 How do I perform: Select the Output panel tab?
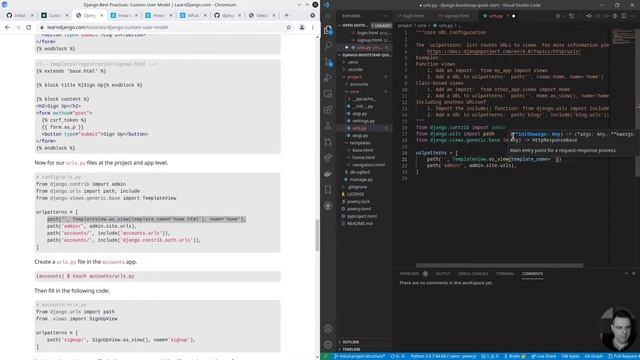[442, 273]
